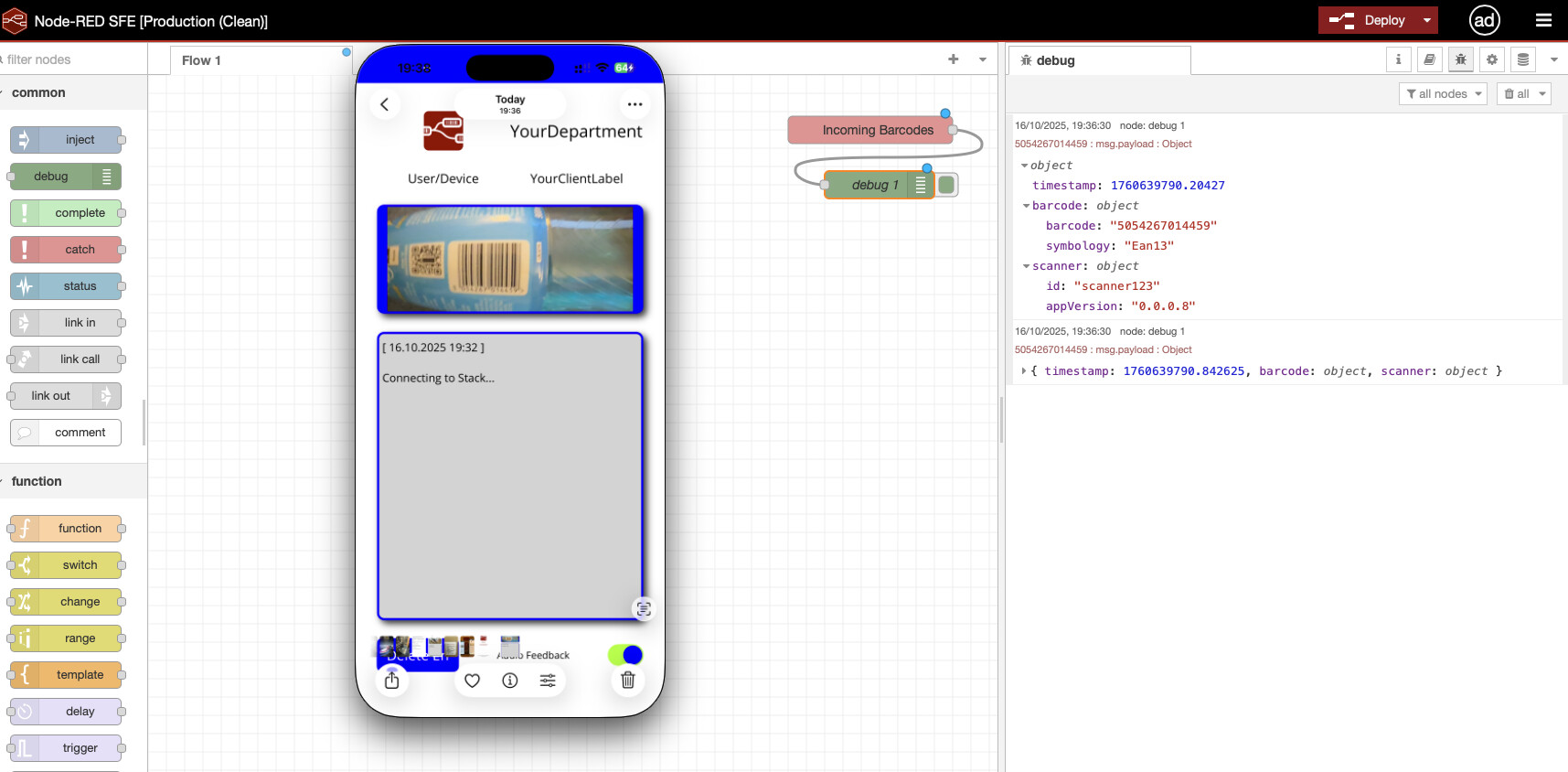Collapse the barcode object in debug output

click(x=1026, y=206)
